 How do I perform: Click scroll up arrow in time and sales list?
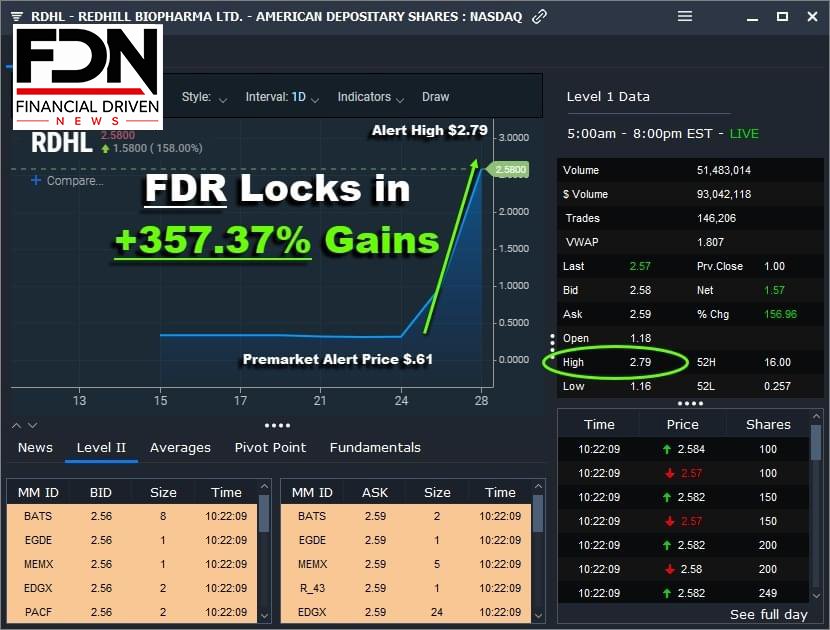click(817, 417)
